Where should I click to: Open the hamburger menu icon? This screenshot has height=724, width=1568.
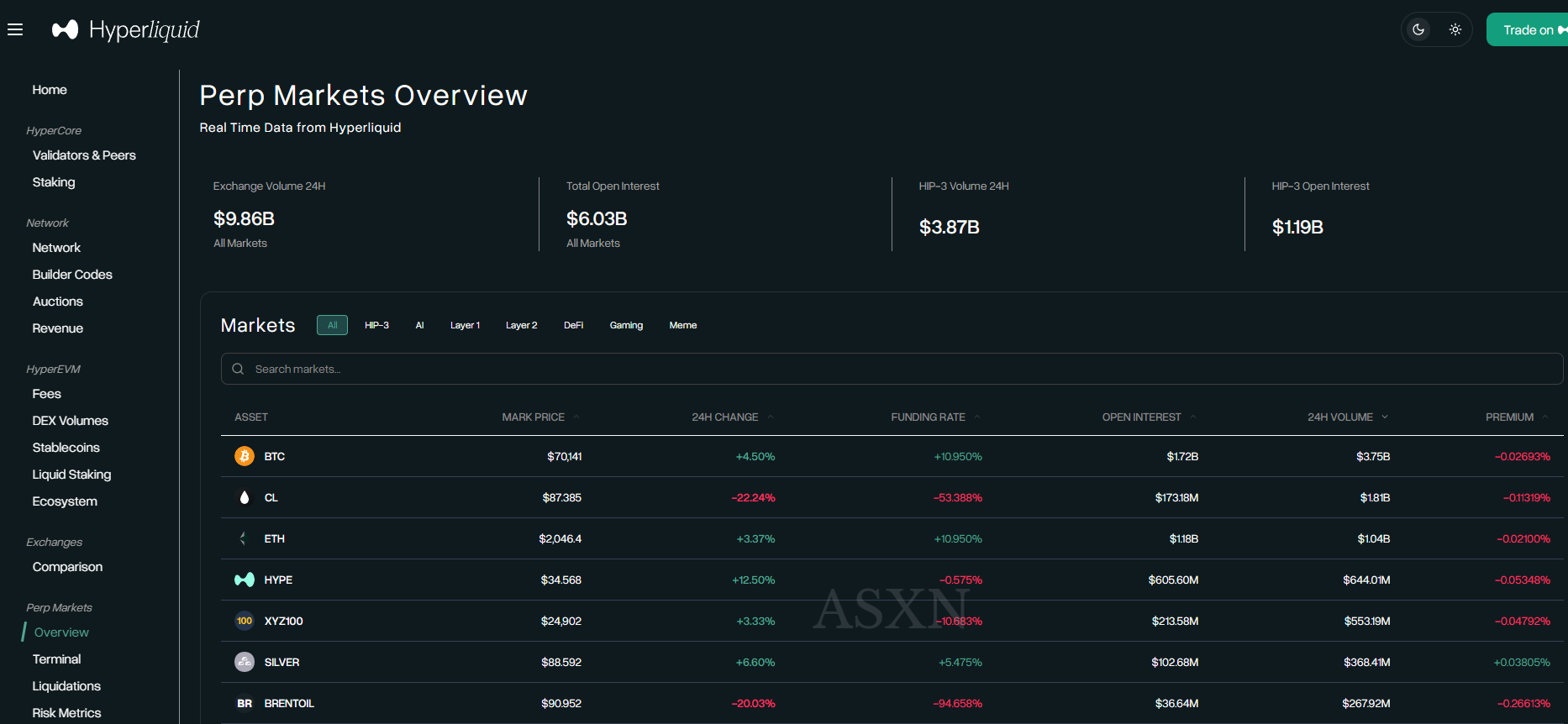coord(15,30)
